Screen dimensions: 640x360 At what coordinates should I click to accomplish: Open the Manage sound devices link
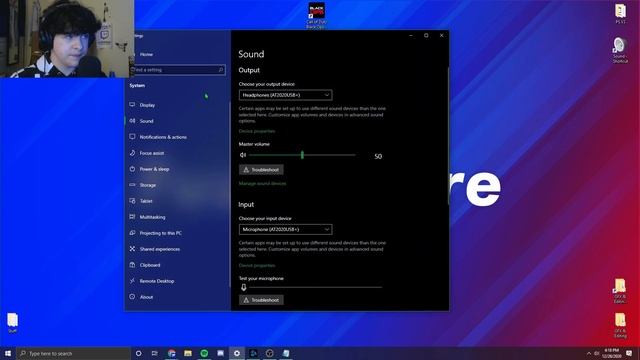262,184
